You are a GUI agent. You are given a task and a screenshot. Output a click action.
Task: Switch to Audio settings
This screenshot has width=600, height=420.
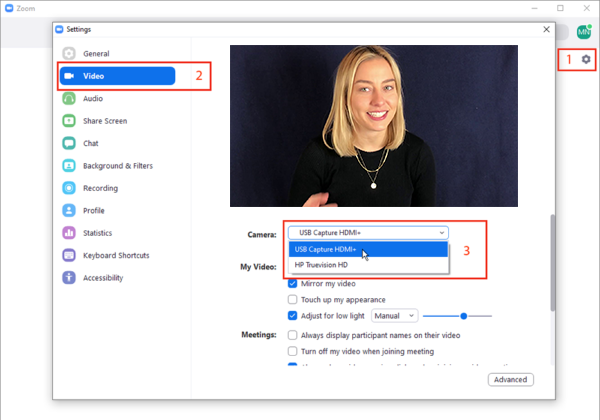(x=93, y=98)
